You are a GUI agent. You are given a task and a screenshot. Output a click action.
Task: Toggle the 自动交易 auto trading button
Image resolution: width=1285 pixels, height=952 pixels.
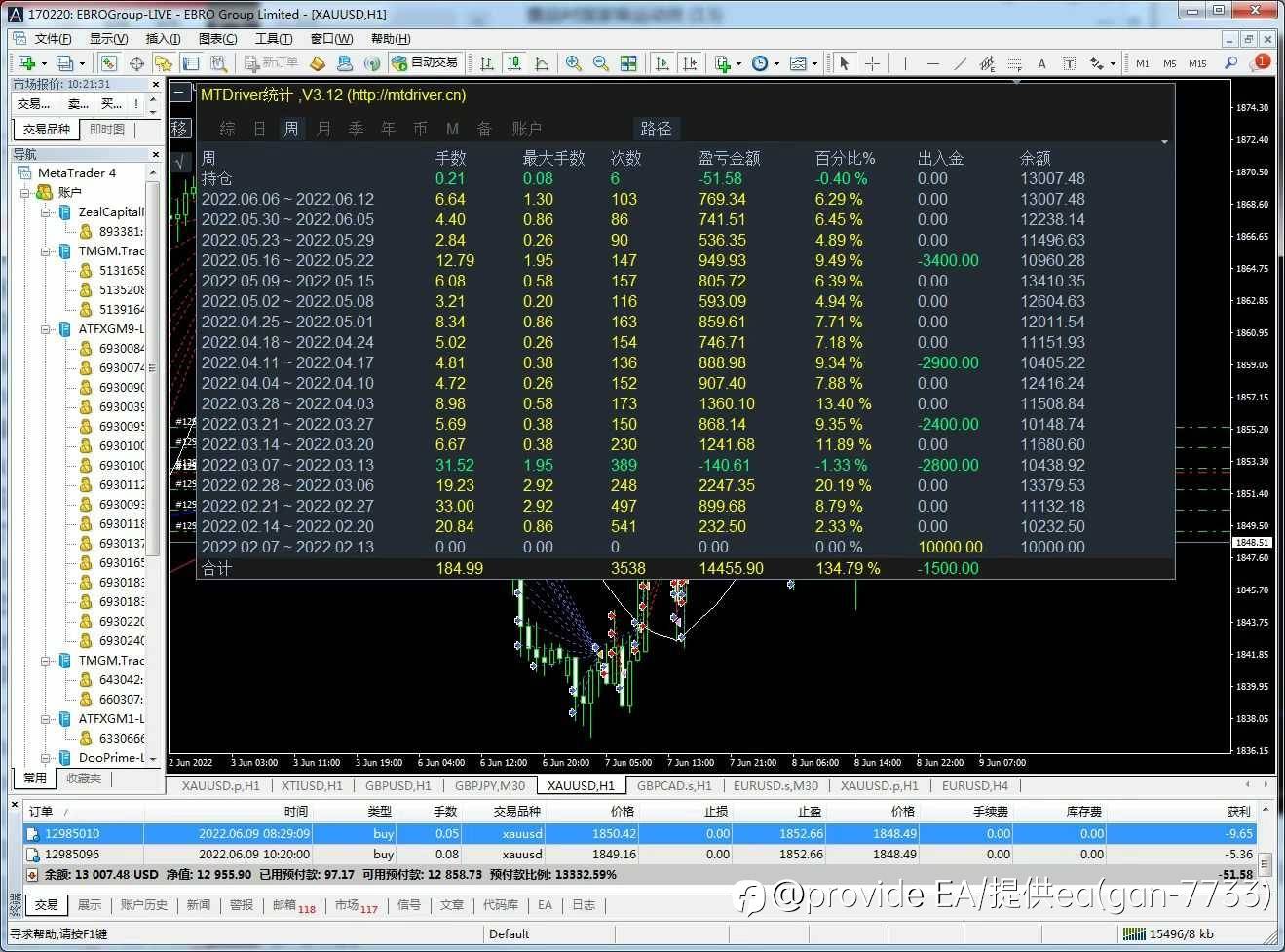pos(425,62)
